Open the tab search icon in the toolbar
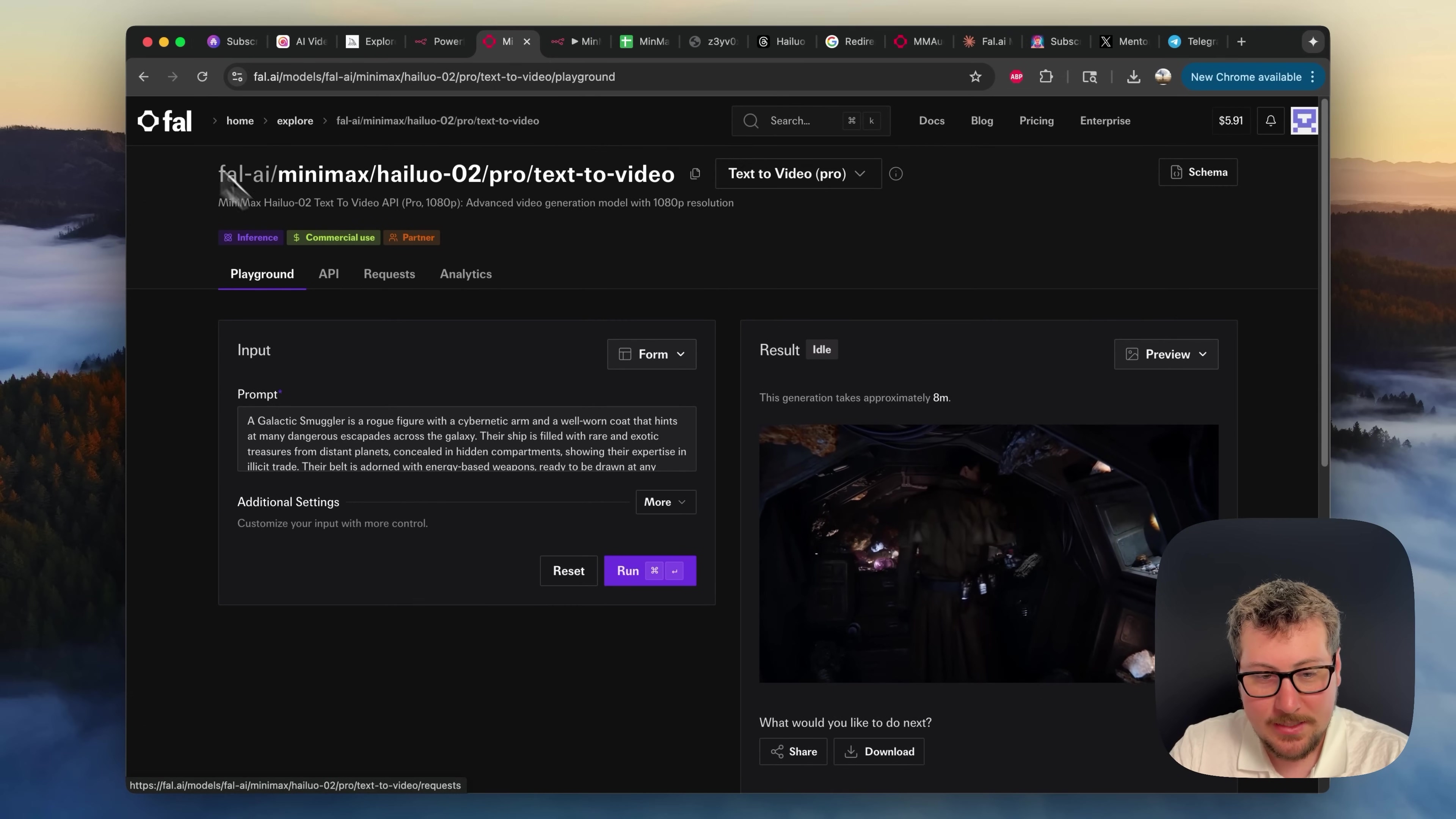 (x=1090, y=77)
